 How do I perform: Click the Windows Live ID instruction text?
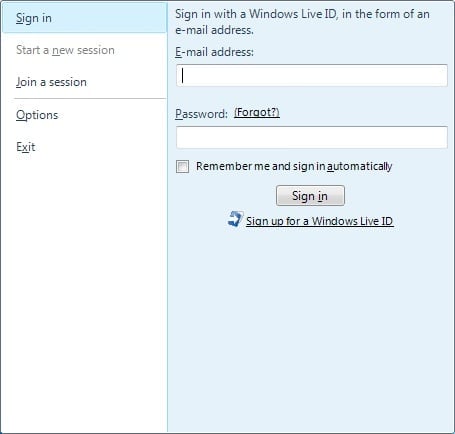tap(302, 22)
